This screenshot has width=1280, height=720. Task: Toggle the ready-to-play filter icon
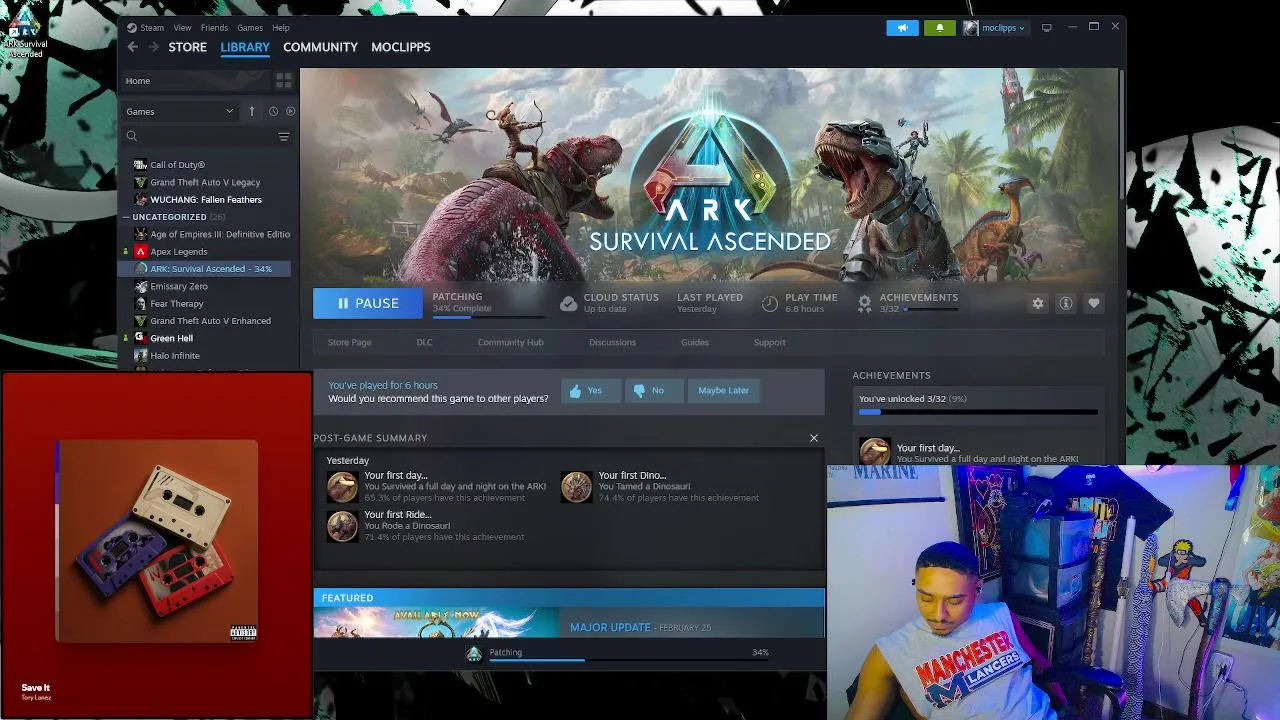[290, 111]
